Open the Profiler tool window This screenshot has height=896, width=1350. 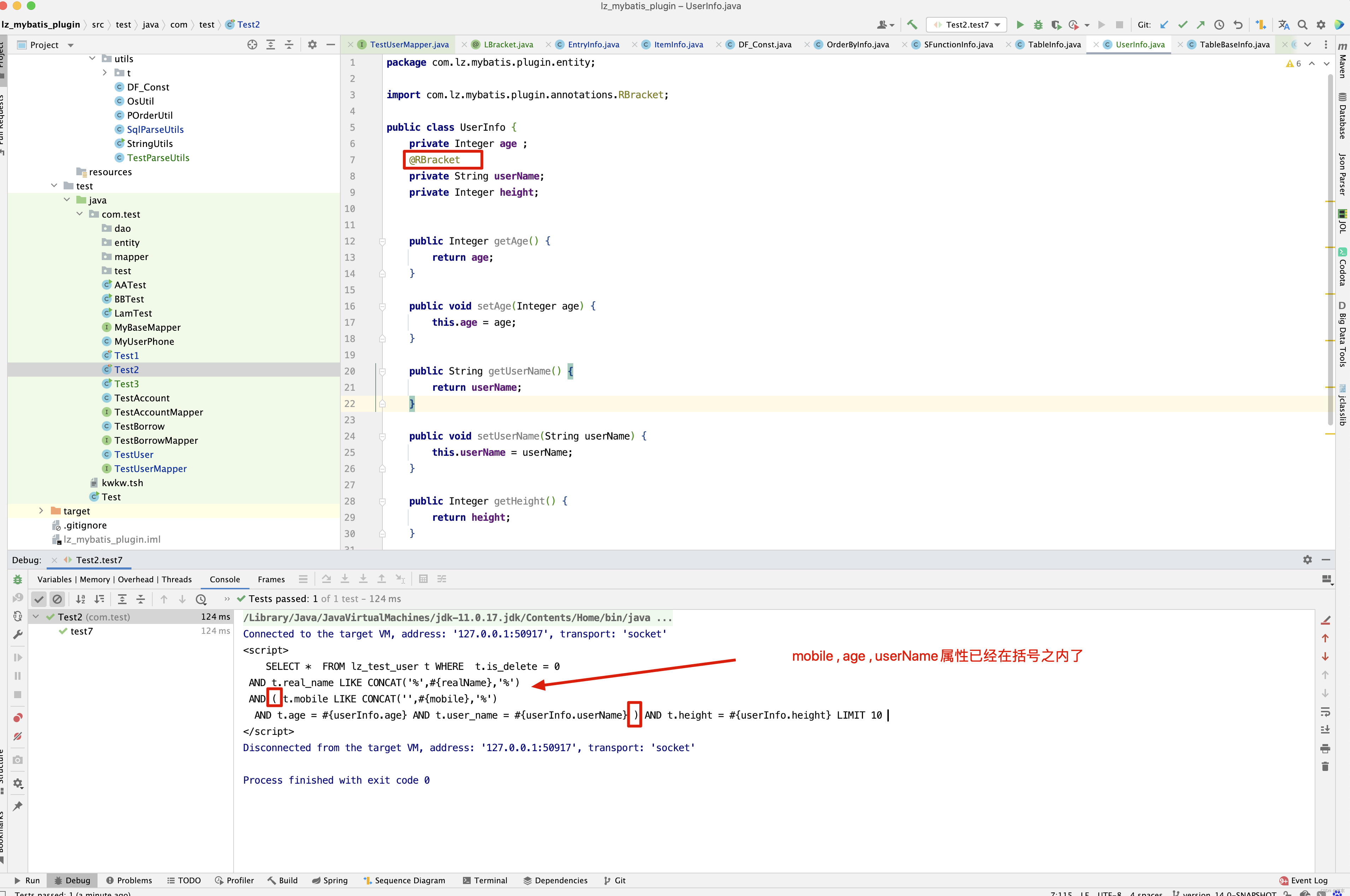coord(234,880)
